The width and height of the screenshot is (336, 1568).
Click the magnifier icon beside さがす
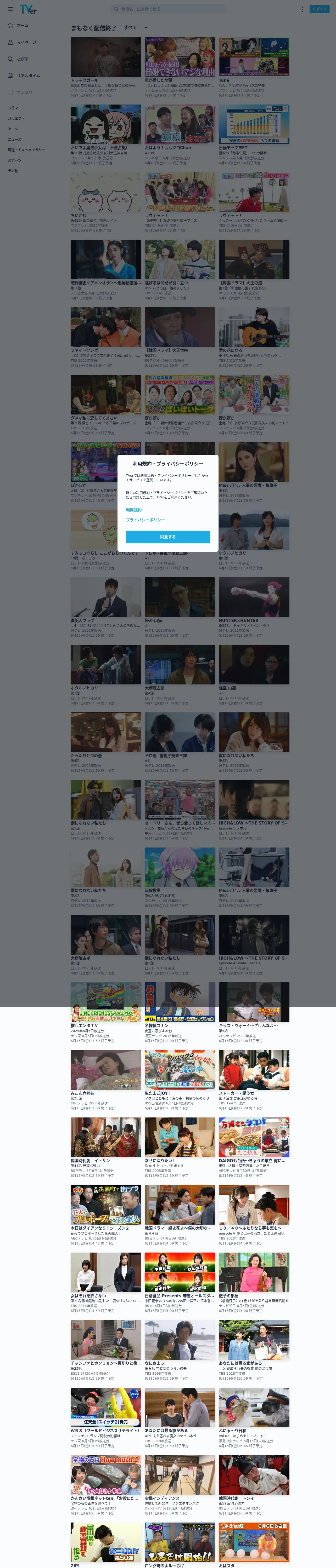[10, 59]
